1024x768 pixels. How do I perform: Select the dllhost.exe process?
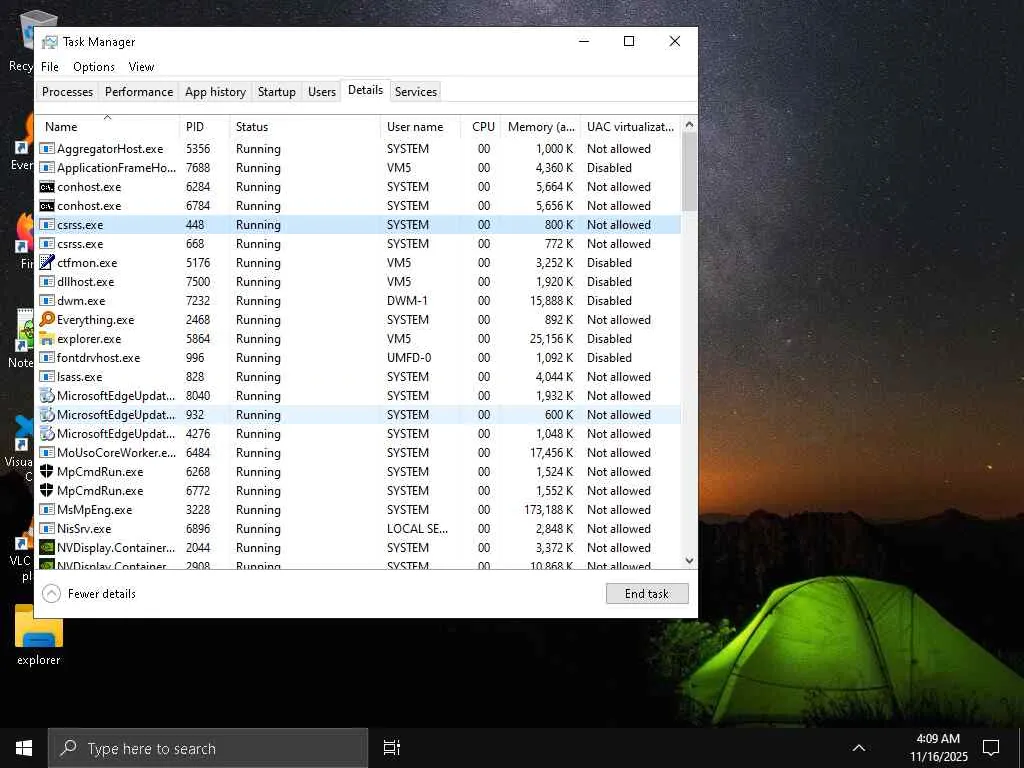(x=359, y=281)
